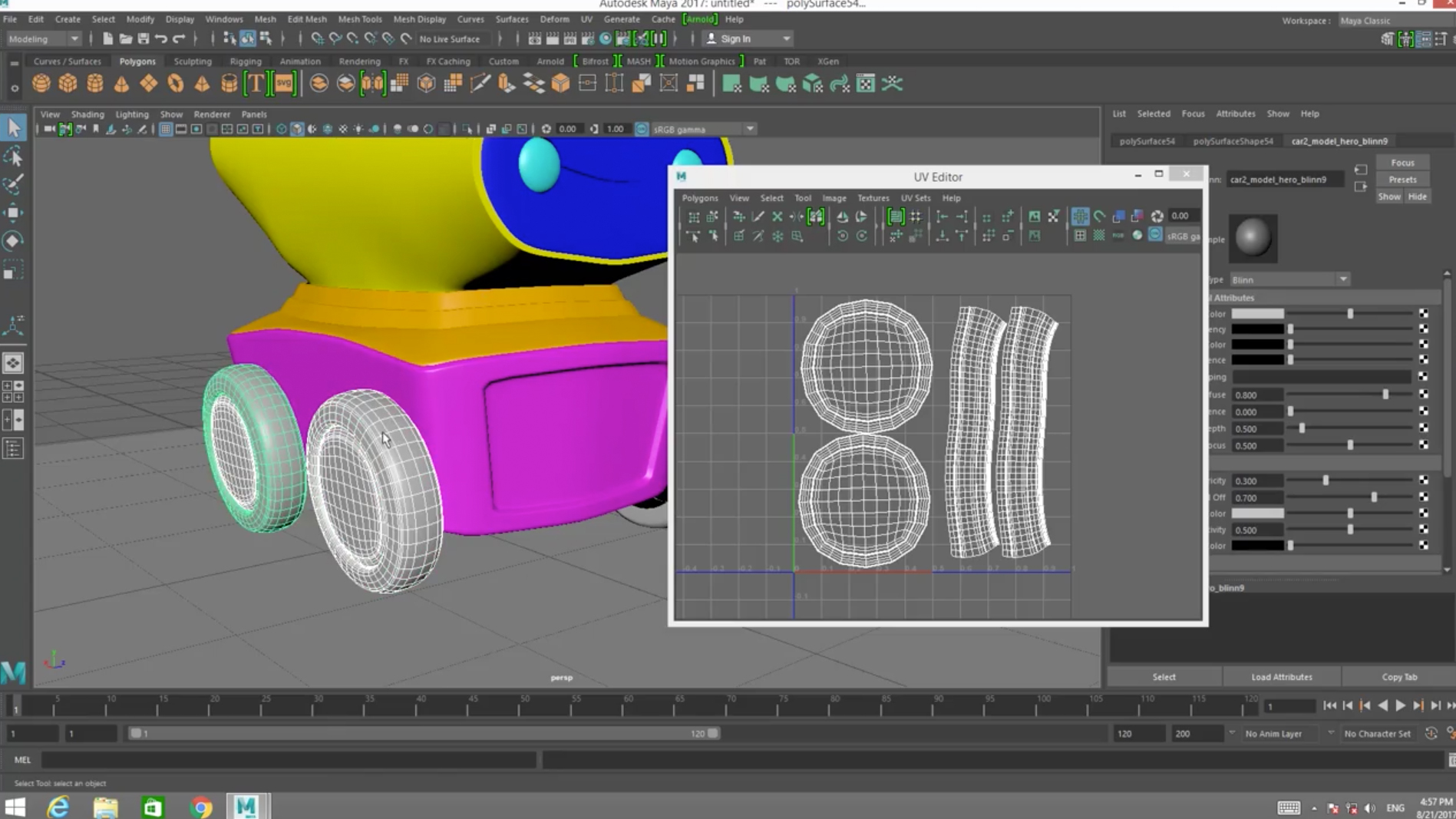Open Maya from the Windows taskbar
Viewport: 1456px width, 819px height.
click(246, 807)
